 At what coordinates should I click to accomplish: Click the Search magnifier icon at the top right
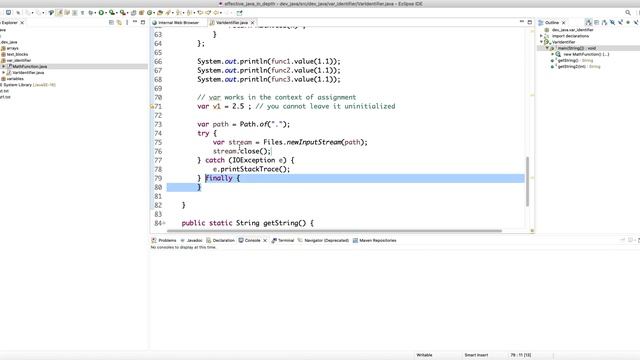point(628,13)
